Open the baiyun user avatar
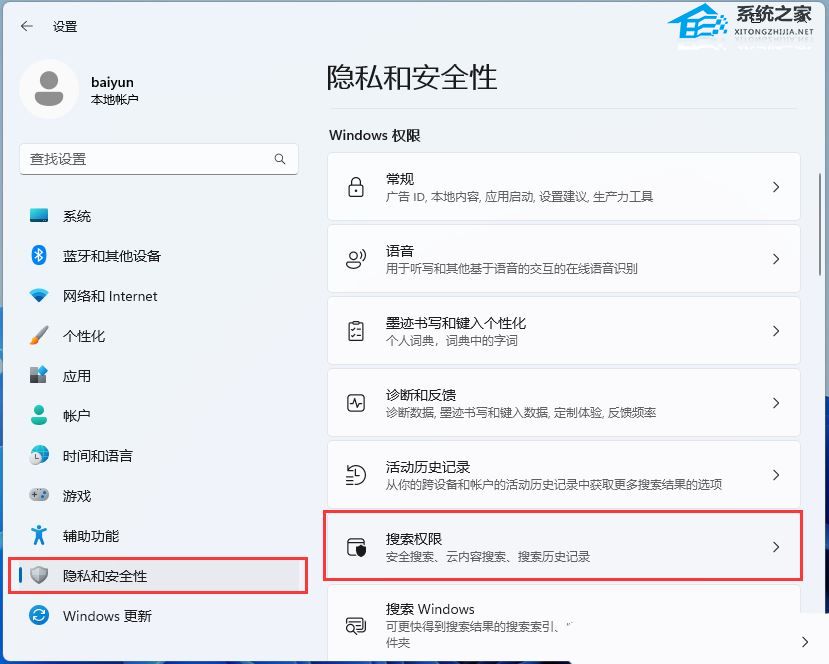The height and width of the screenshot is (664, 829). pyautogui.click(x=49, y=89)
